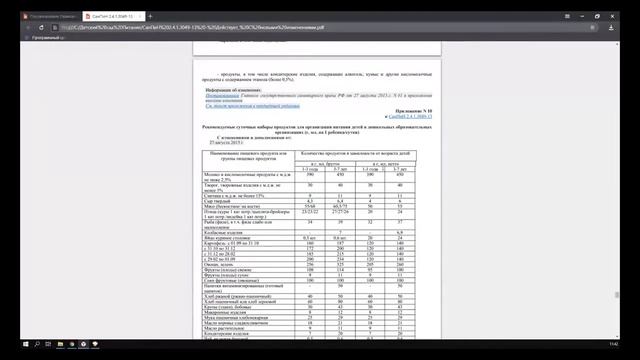
Task: Open the Постановление hyperlink
Action: pyautogui.click(x=222, y=96)
